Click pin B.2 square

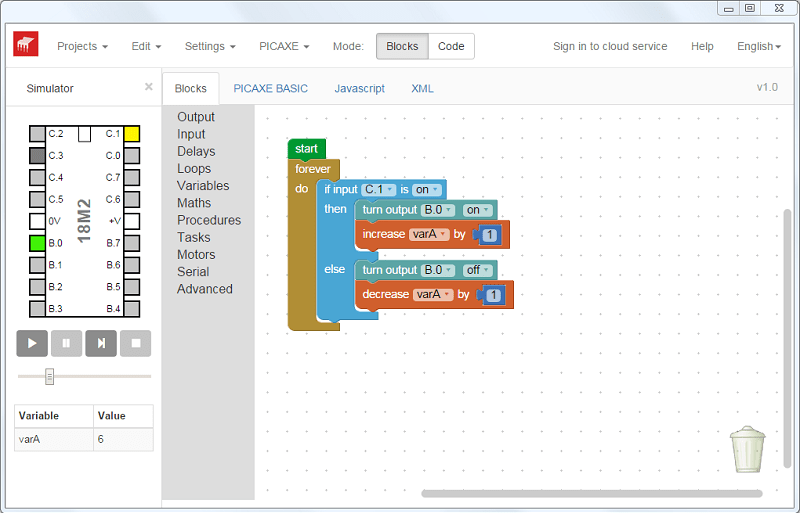click(x=37, y=287)
